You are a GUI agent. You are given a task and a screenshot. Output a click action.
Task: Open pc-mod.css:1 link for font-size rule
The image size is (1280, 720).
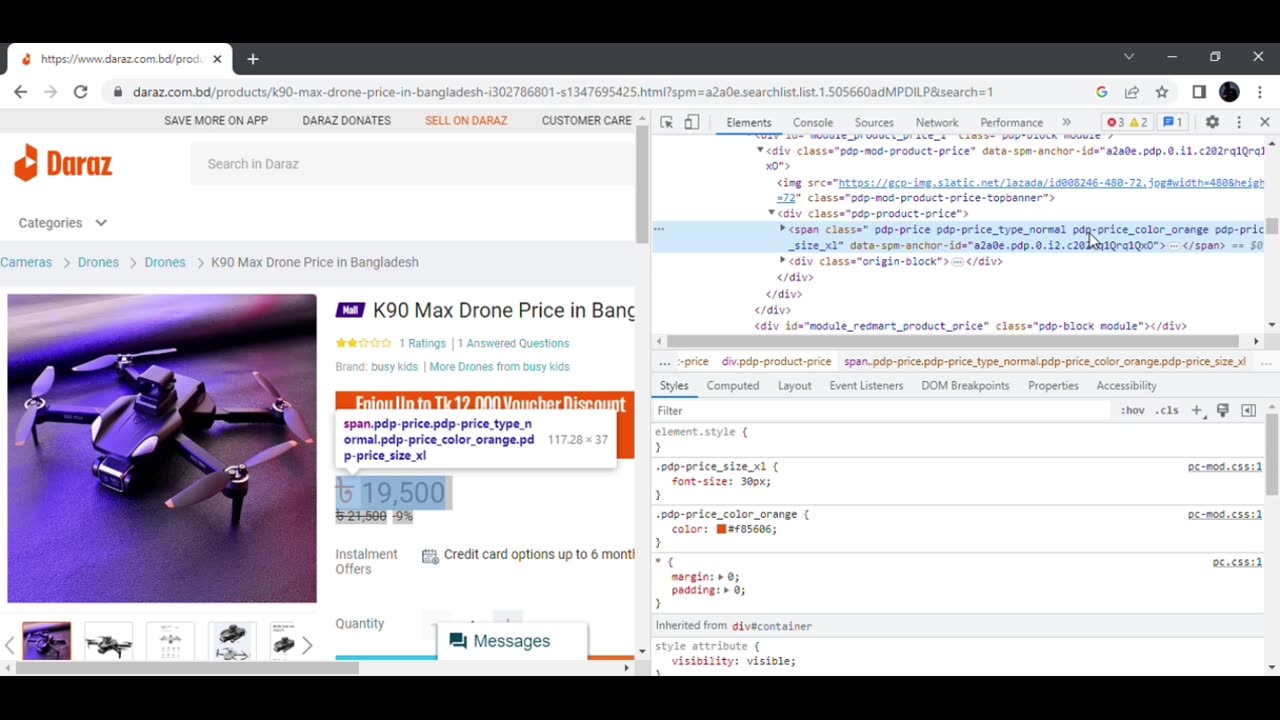point(1225,466)
